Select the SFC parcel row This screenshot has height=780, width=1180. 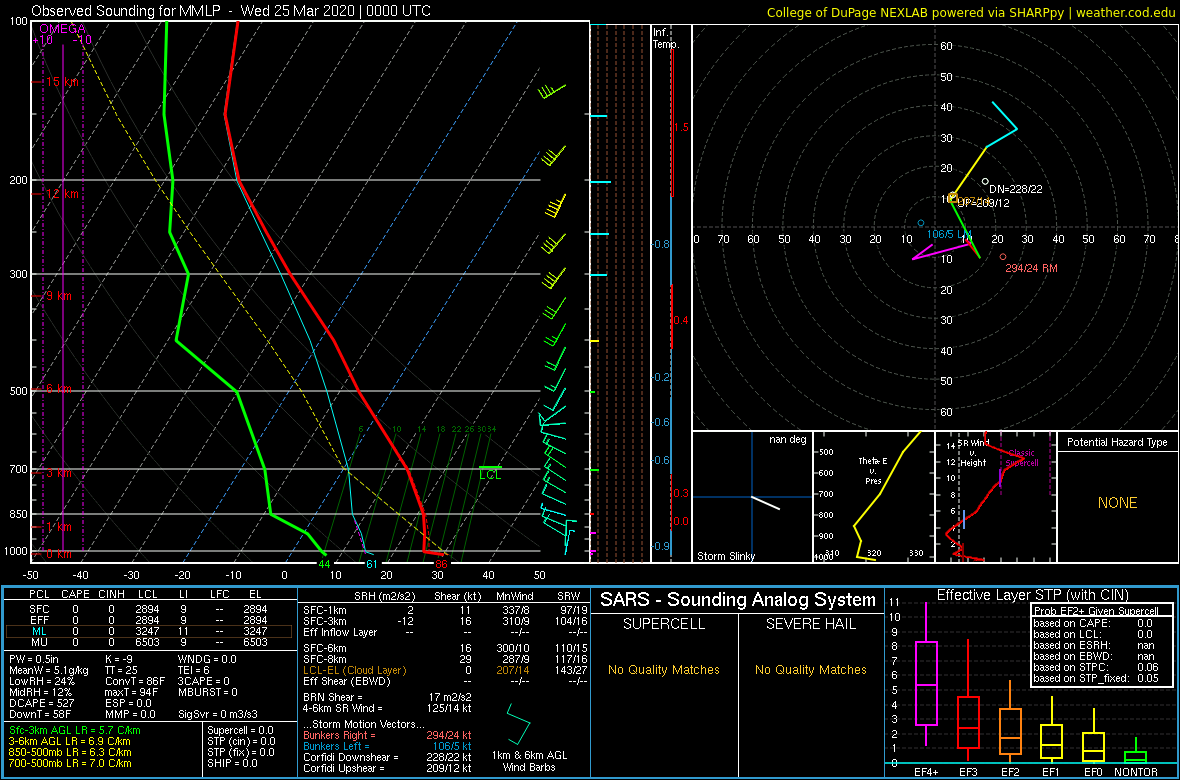[x=148, y=608]
